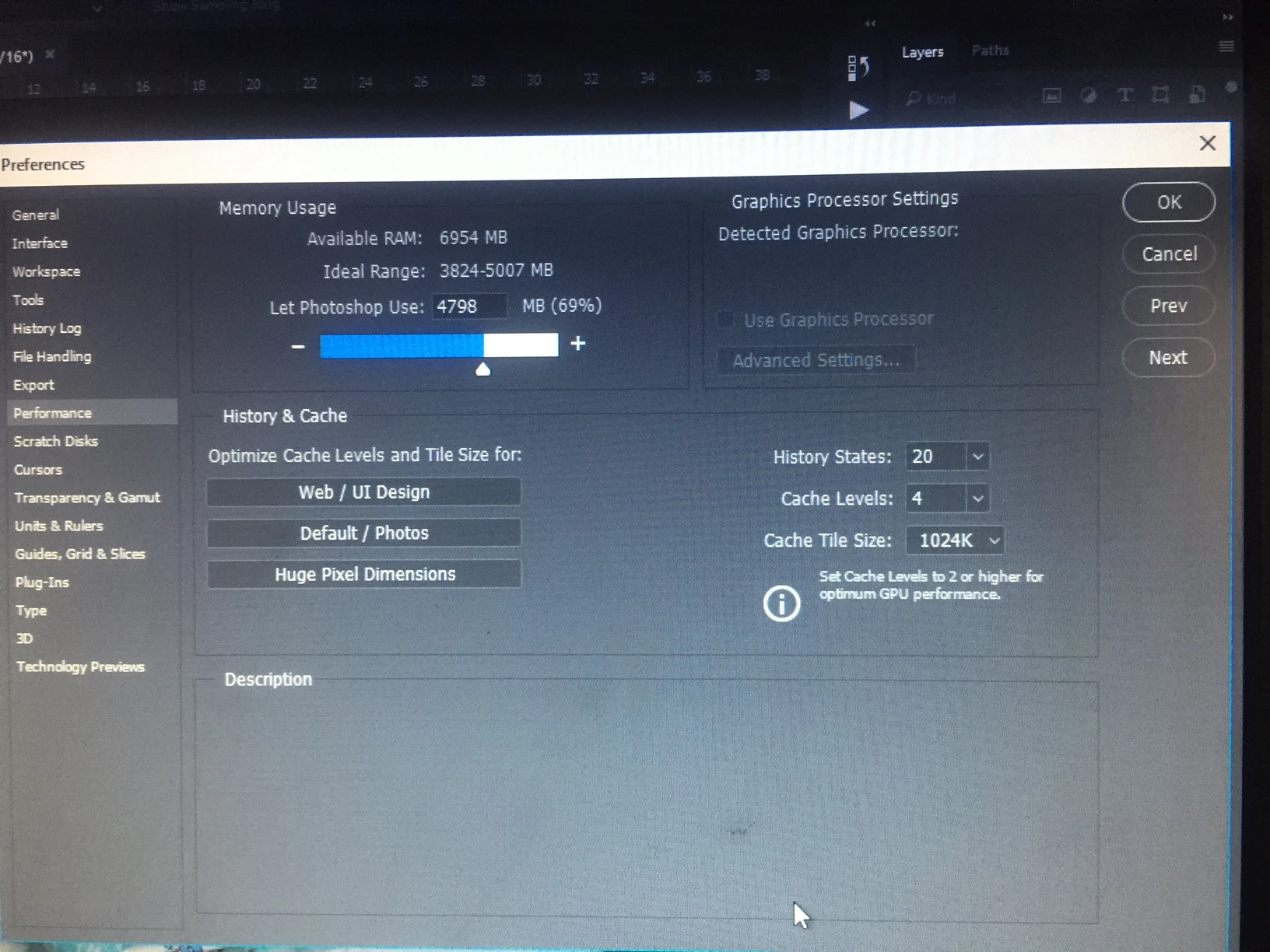Click the Cancel button
The width and height of the screenshot is (1270, 952).
pyautogui.click(x=1169, y=254)
